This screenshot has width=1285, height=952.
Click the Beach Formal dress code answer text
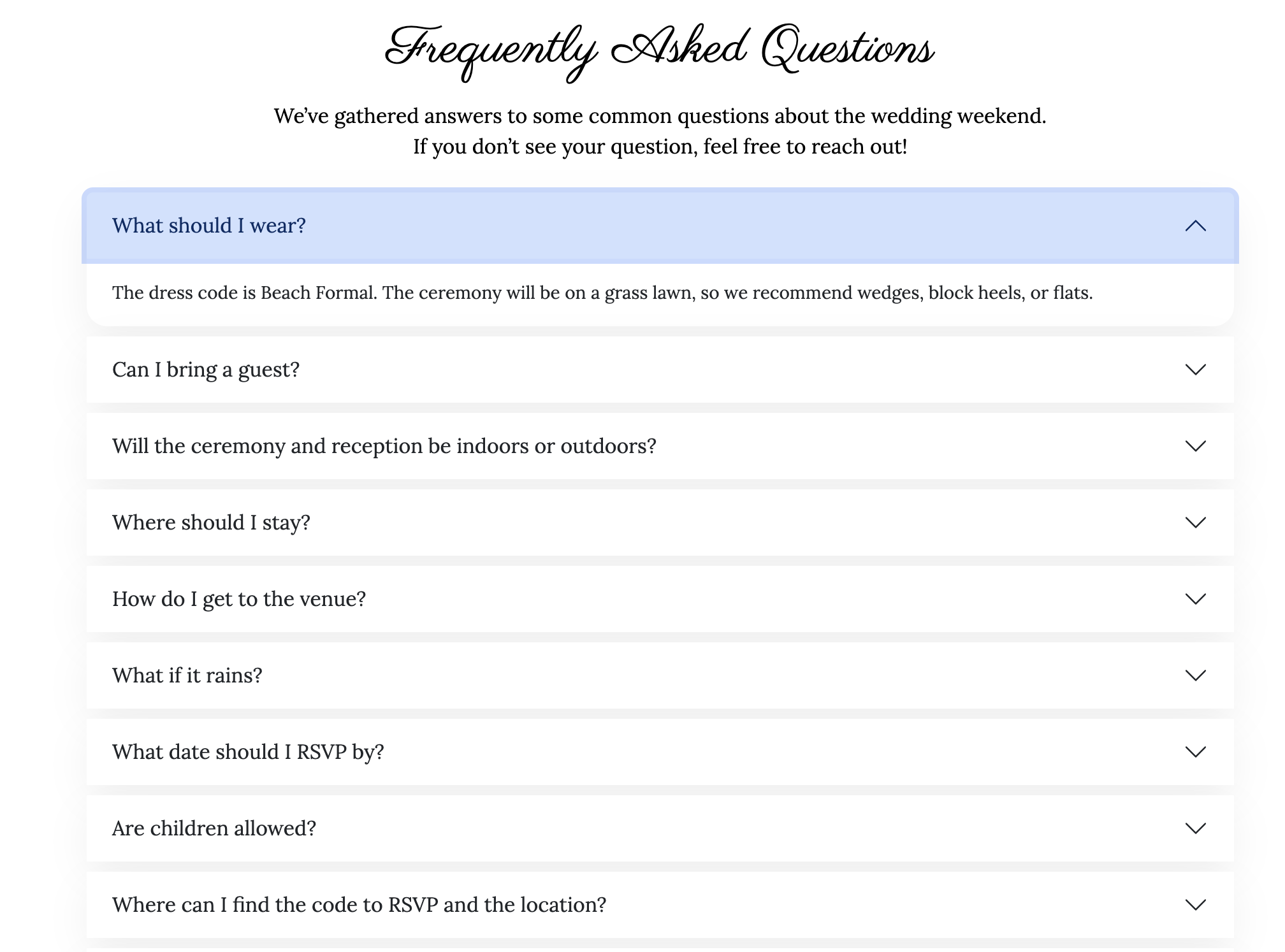coord(602,293)
